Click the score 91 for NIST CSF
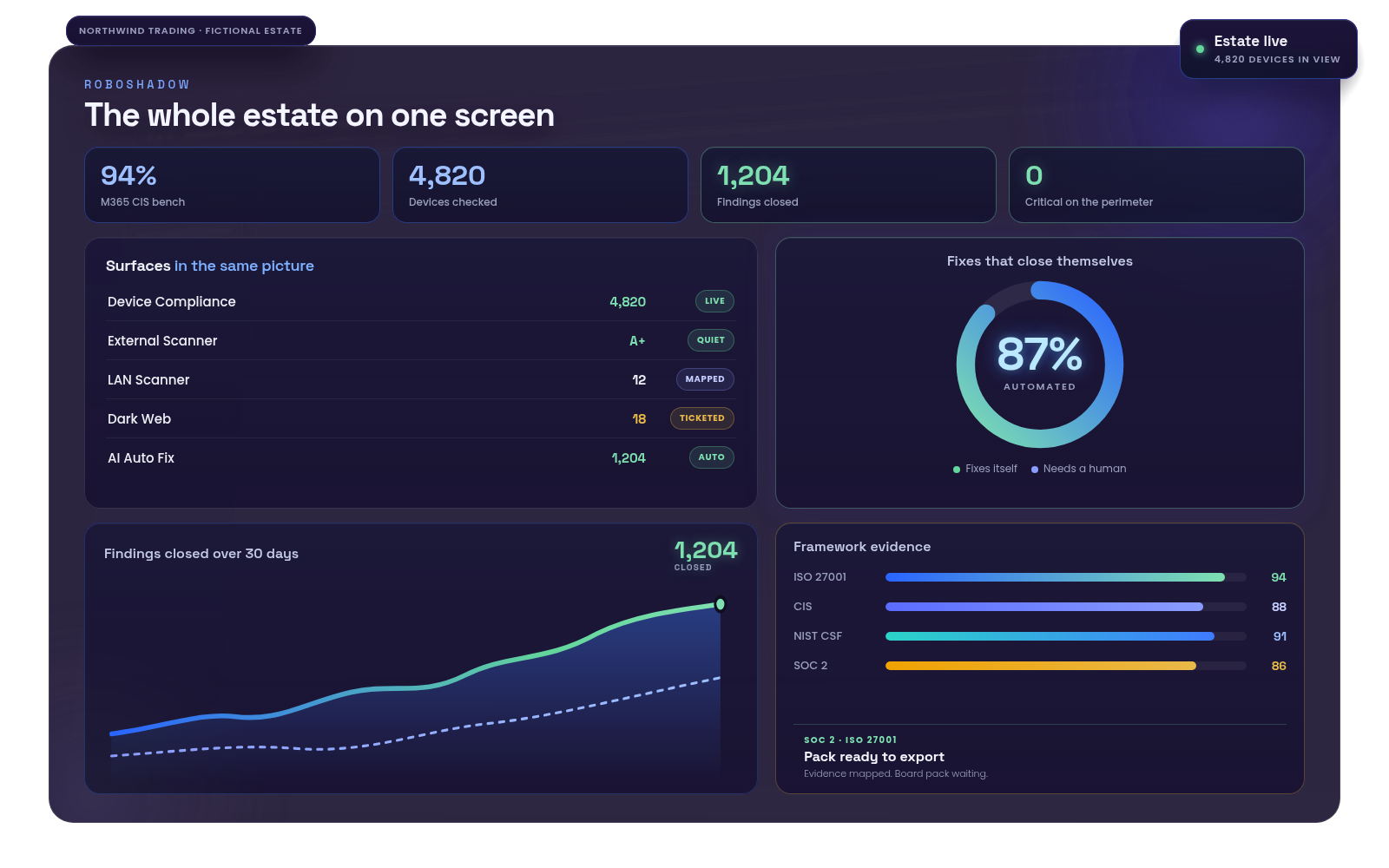The height and width of the screenshot is (868, 1389). pos(1280,636)
